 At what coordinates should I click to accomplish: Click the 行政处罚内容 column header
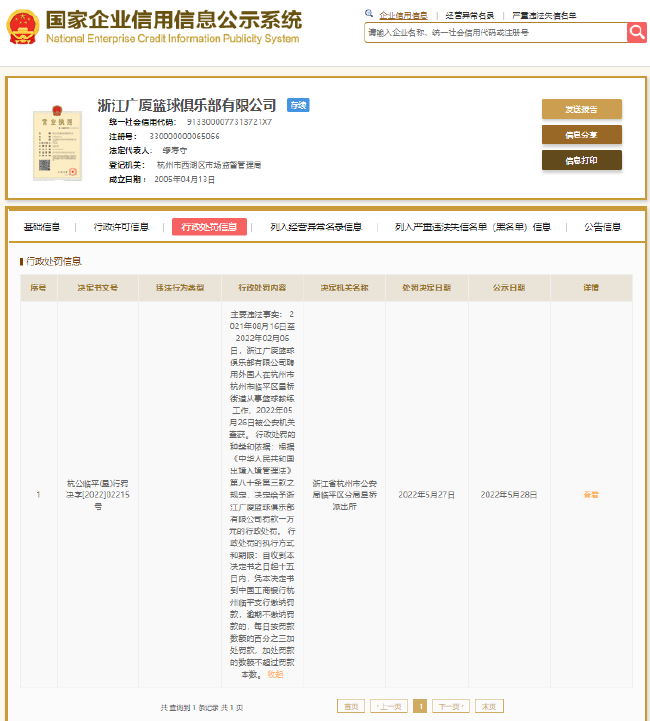[x=262, y=288]
